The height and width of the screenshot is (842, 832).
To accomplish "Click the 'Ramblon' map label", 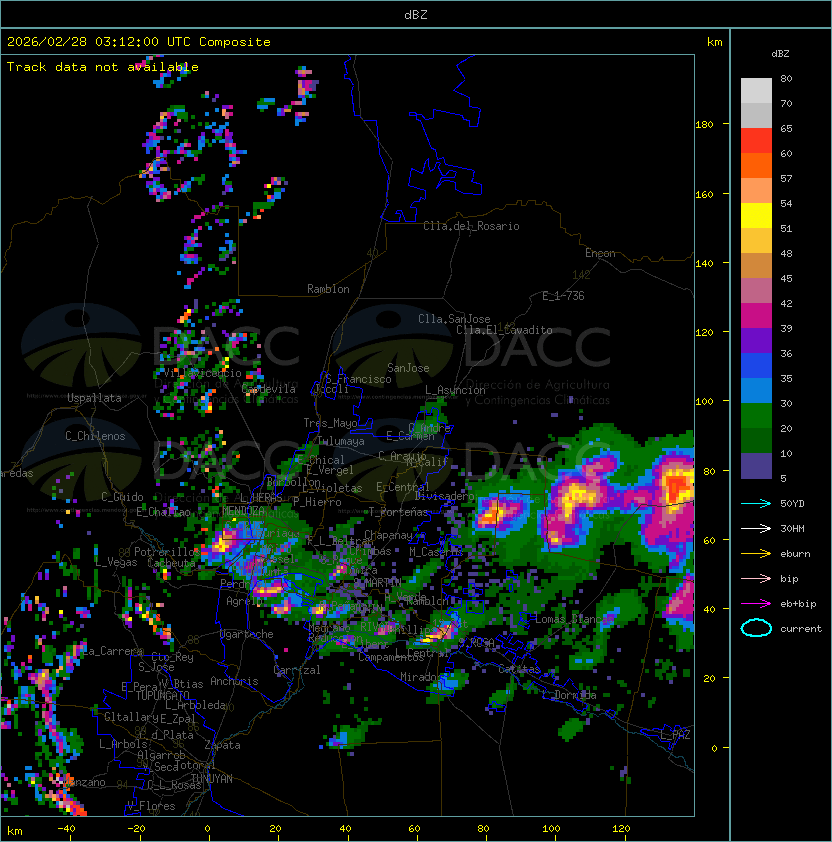I will click(328, 289).
